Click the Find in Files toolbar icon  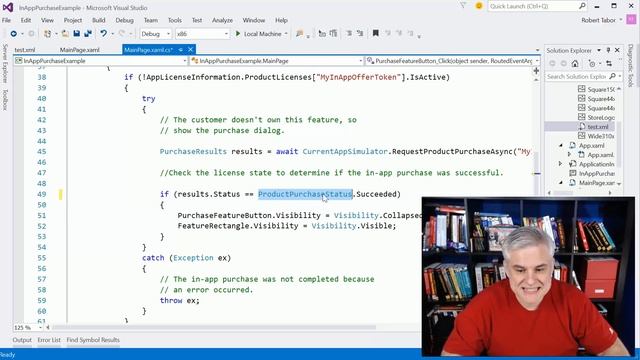(300, 34)
